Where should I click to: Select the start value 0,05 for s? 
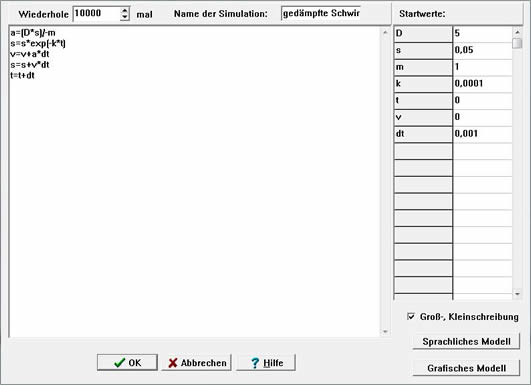click(482, 50)
